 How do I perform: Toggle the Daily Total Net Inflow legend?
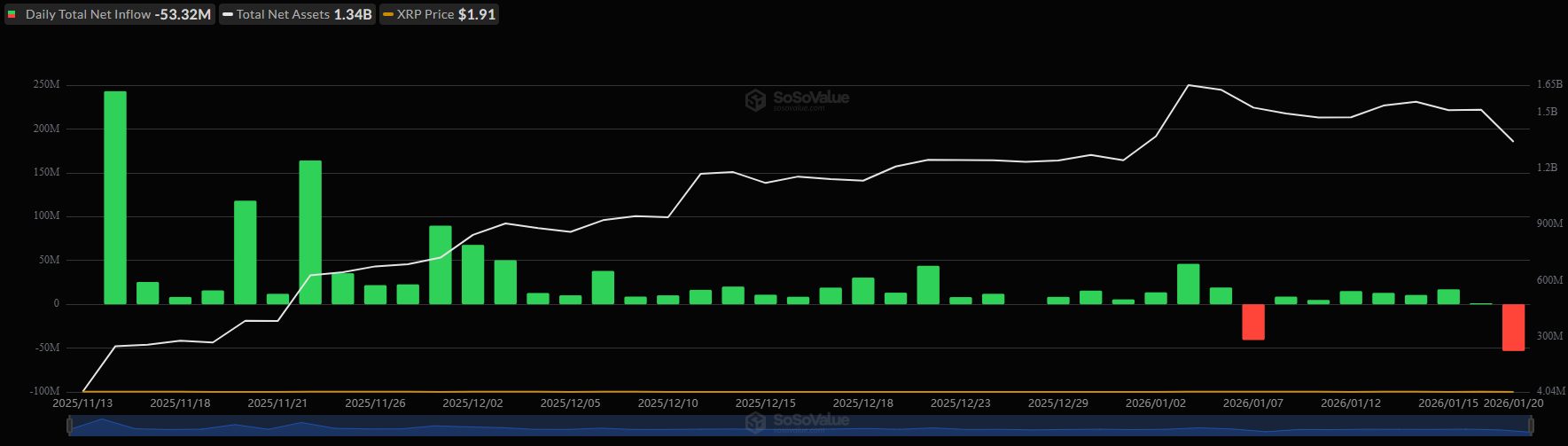point(109,14)
